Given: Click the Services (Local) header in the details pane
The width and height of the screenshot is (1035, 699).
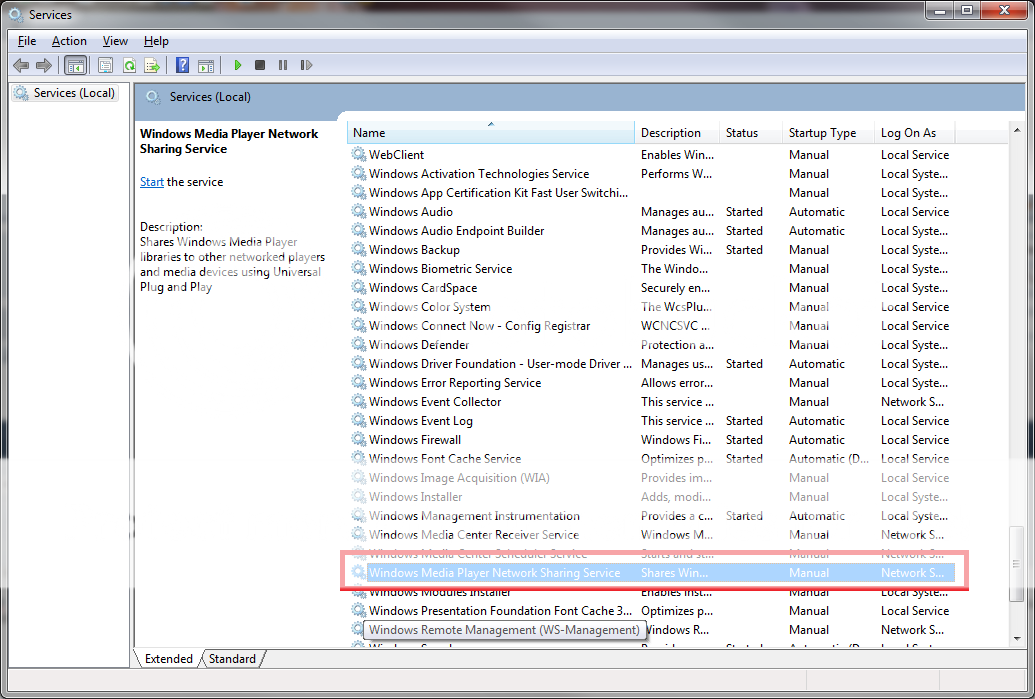Looking at the screenshot, I should pyautogui.click(x=210, y=97).
